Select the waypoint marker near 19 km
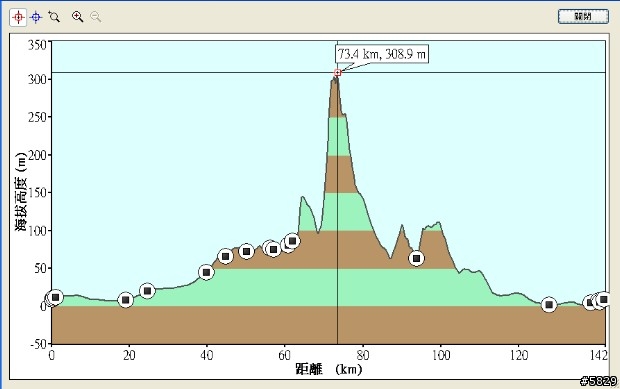The width and height of the screenshot is (620, 389). click(x=126, y=300)
